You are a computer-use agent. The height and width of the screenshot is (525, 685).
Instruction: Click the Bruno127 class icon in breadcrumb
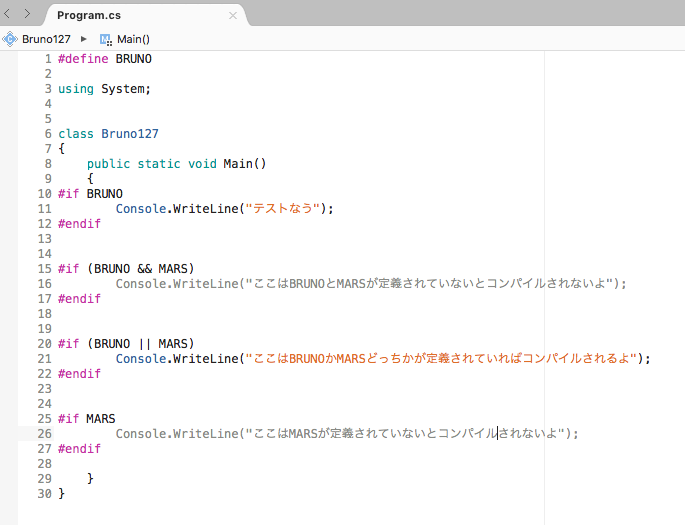tap(10, 39)
